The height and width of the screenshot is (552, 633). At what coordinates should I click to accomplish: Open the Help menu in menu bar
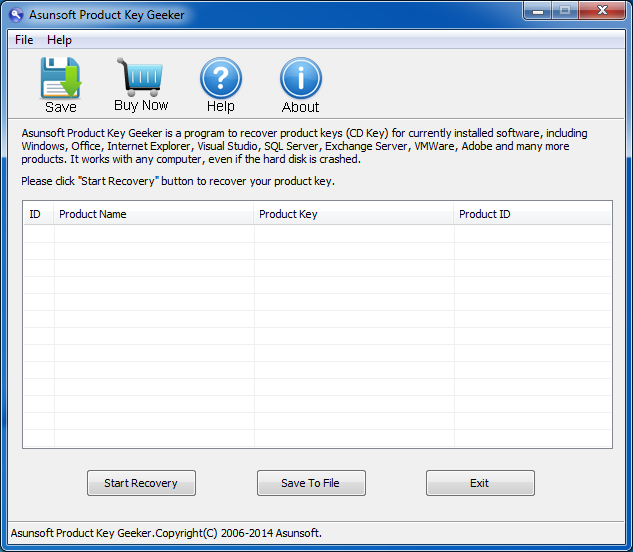59,40
